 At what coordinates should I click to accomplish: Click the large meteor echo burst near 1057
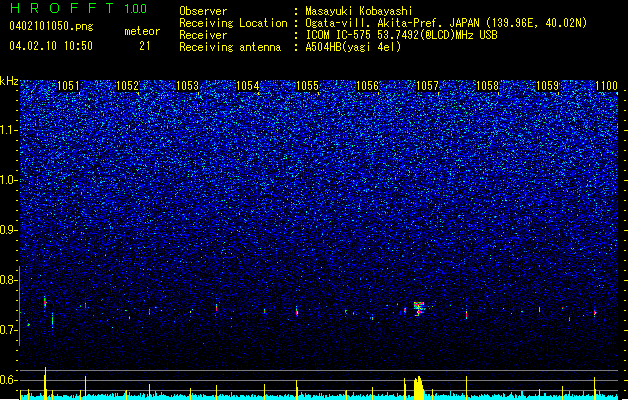[419, 309]
